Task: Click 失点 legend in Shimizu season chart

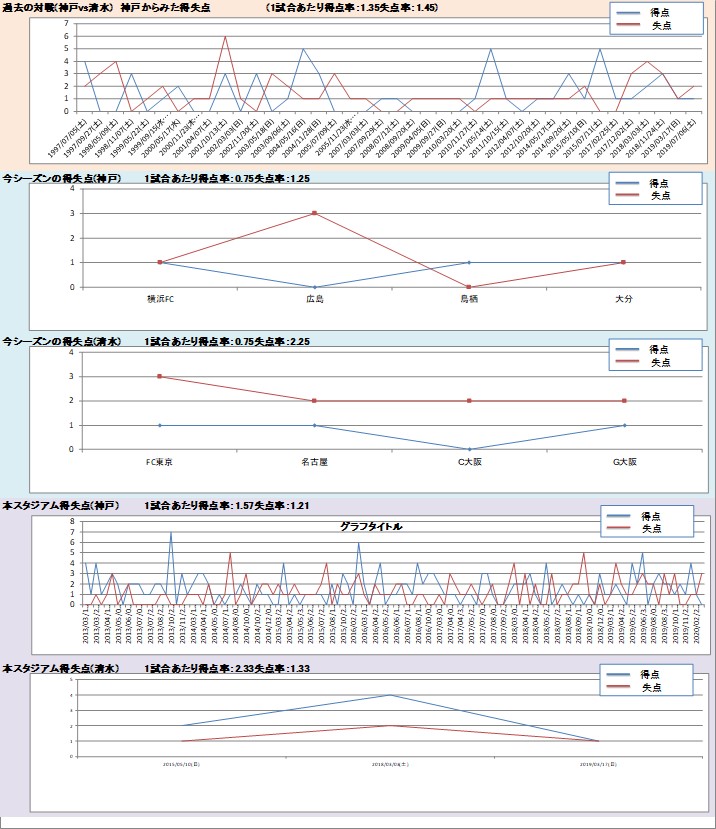Action: (660, 362)
